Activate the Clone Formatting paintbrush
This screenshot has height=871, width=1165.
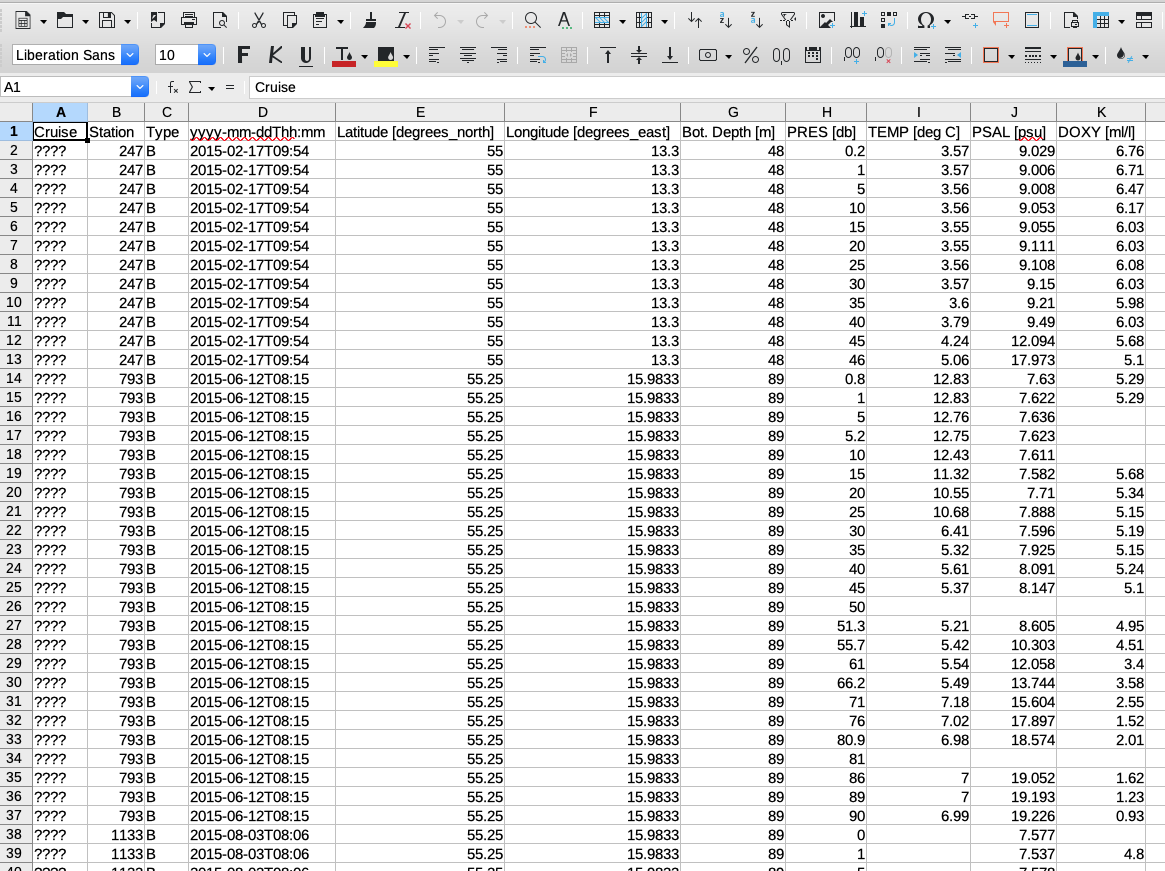(x=370, y=20)
